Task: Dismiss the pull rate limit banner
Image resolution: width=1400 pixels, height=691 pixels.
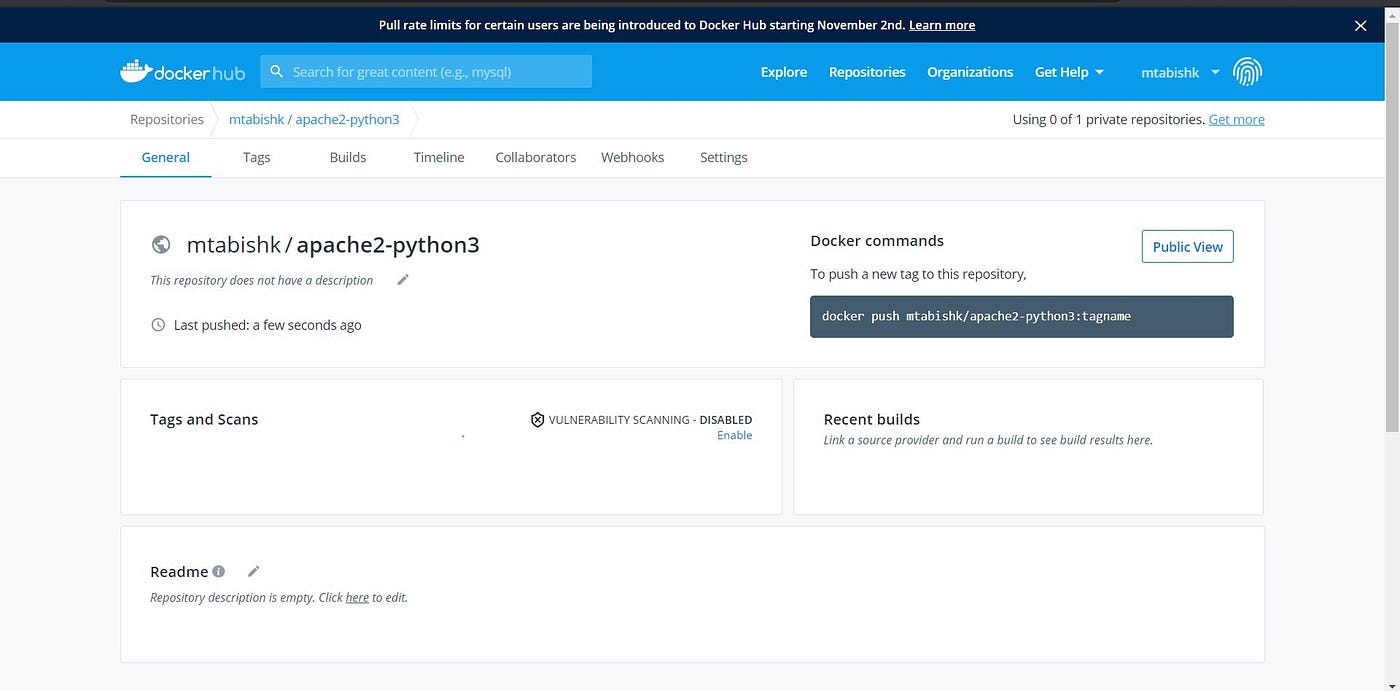Action: coord(1360,26)
